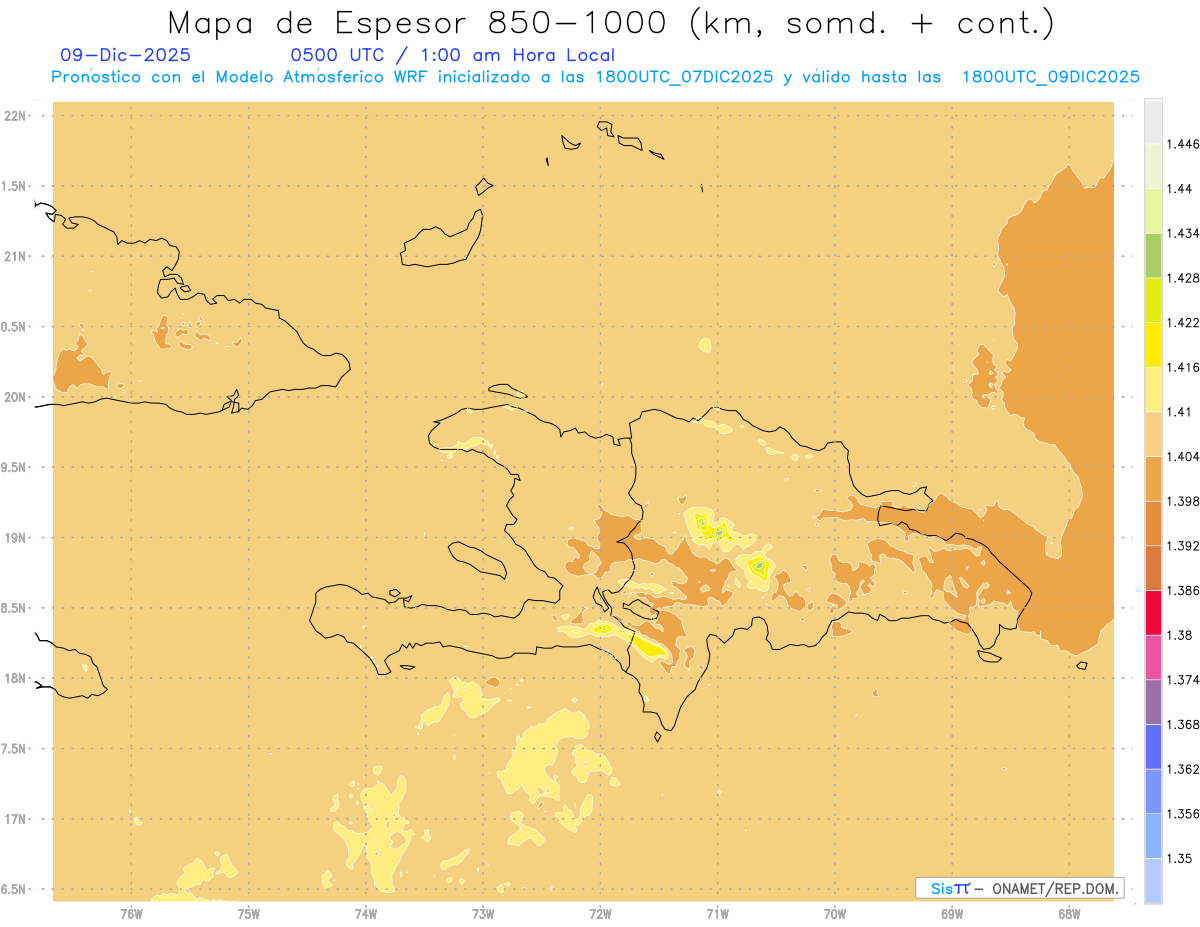Click the longitude label '76W'

pos(131,913)
